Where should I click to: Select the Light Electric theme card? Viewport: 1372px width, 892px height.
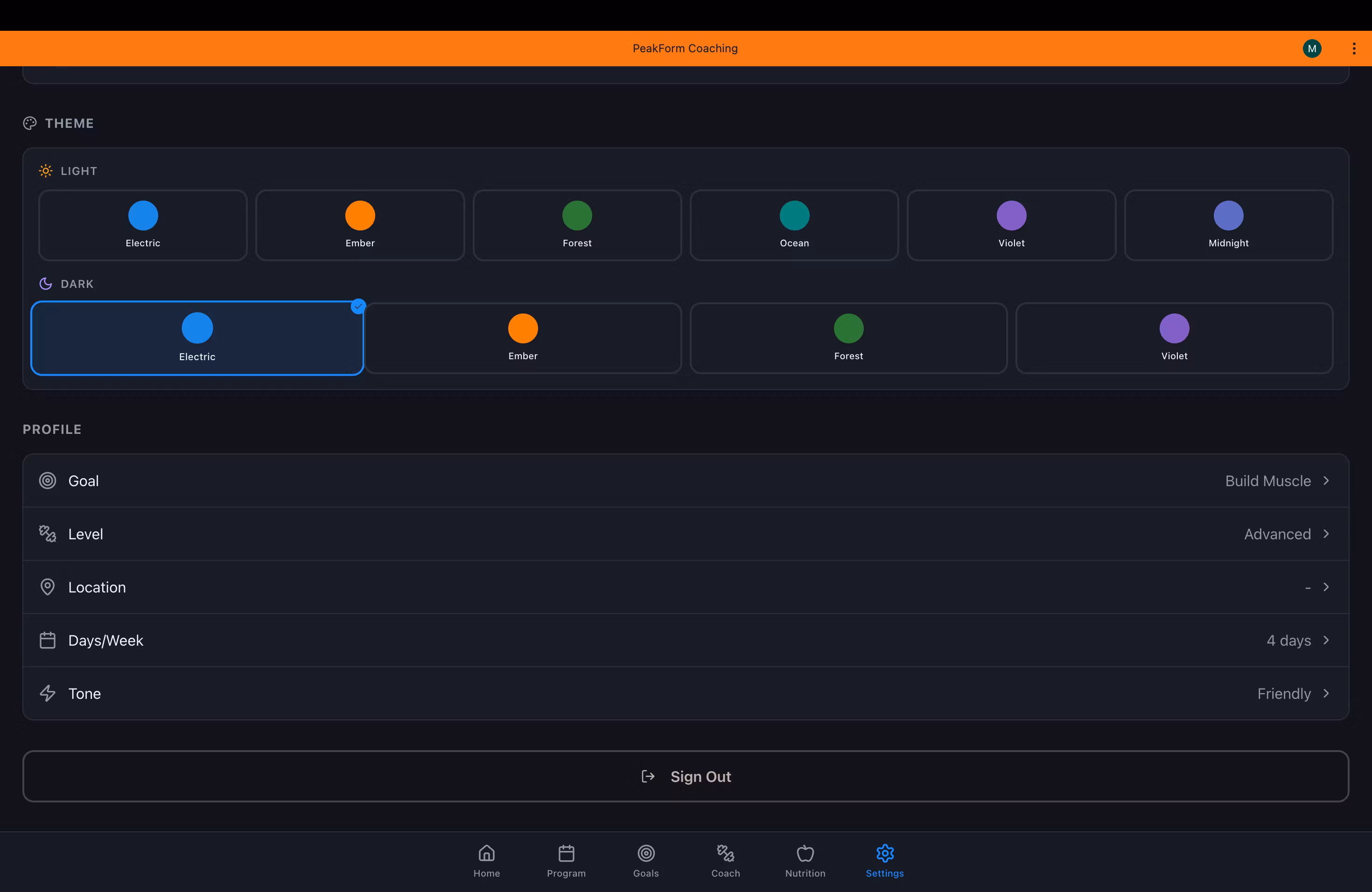(x=143, y=225)
